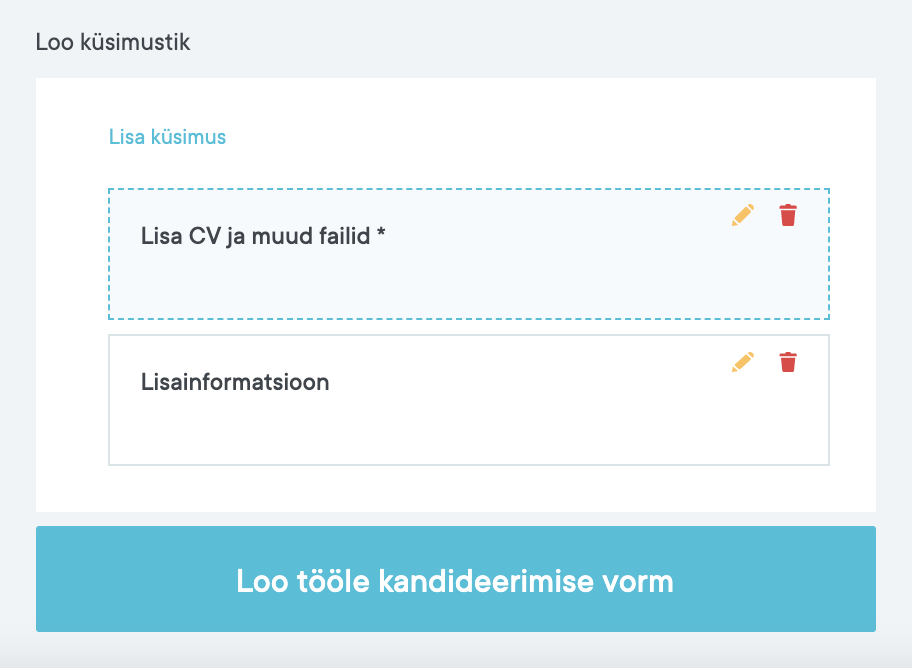The width and height of the screenshot is (912, 668).
Task: Click the pencil icon for the CV question
Action: click(x=742, y=215)
